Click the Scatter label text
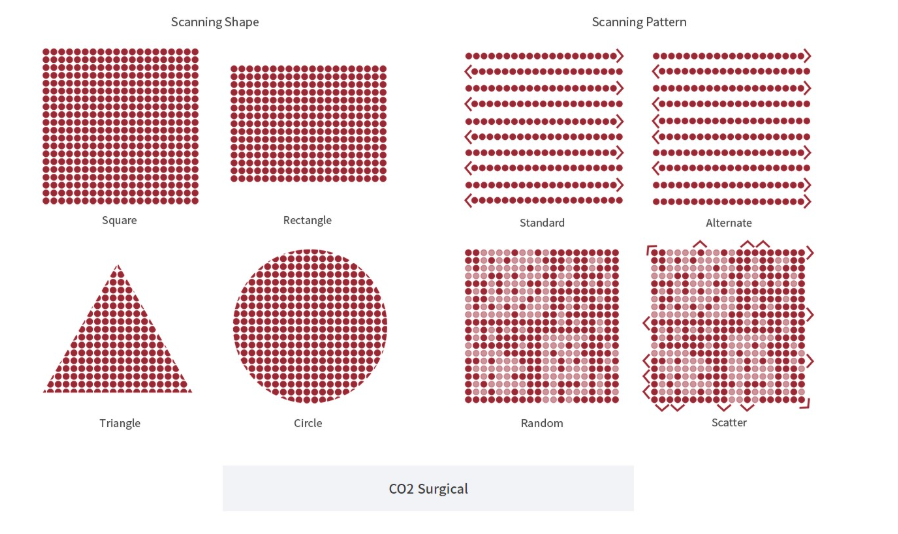The width and height of the screenshot is (898, 534). (729, 422)
